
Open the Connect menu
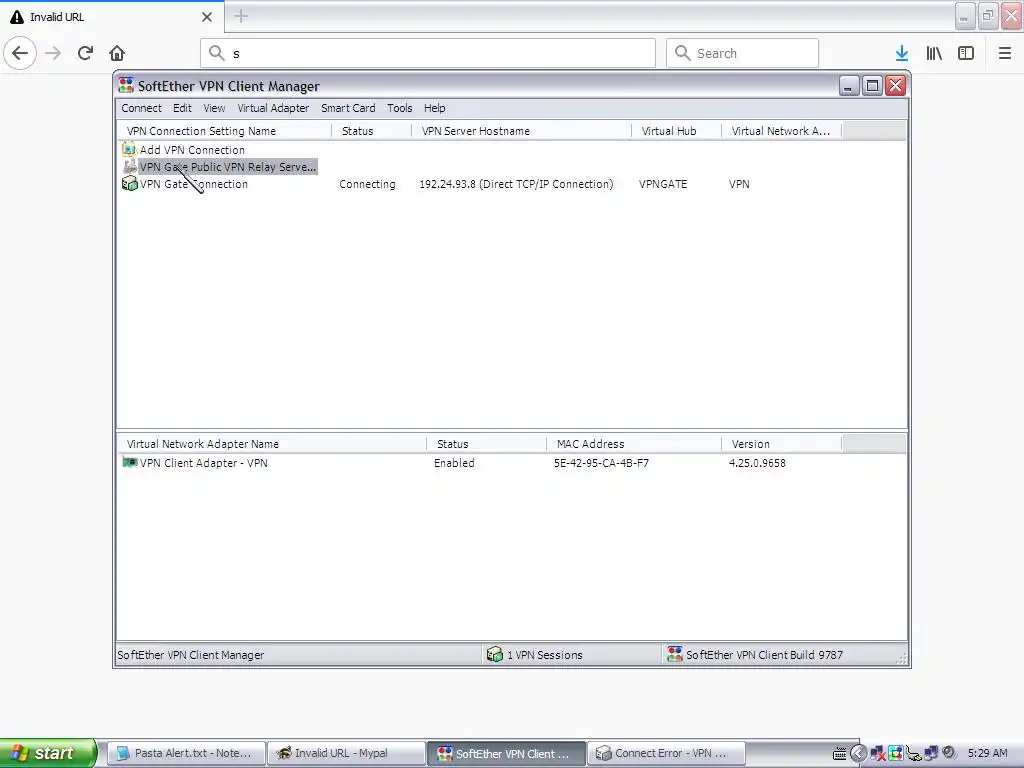coord(141,108)
